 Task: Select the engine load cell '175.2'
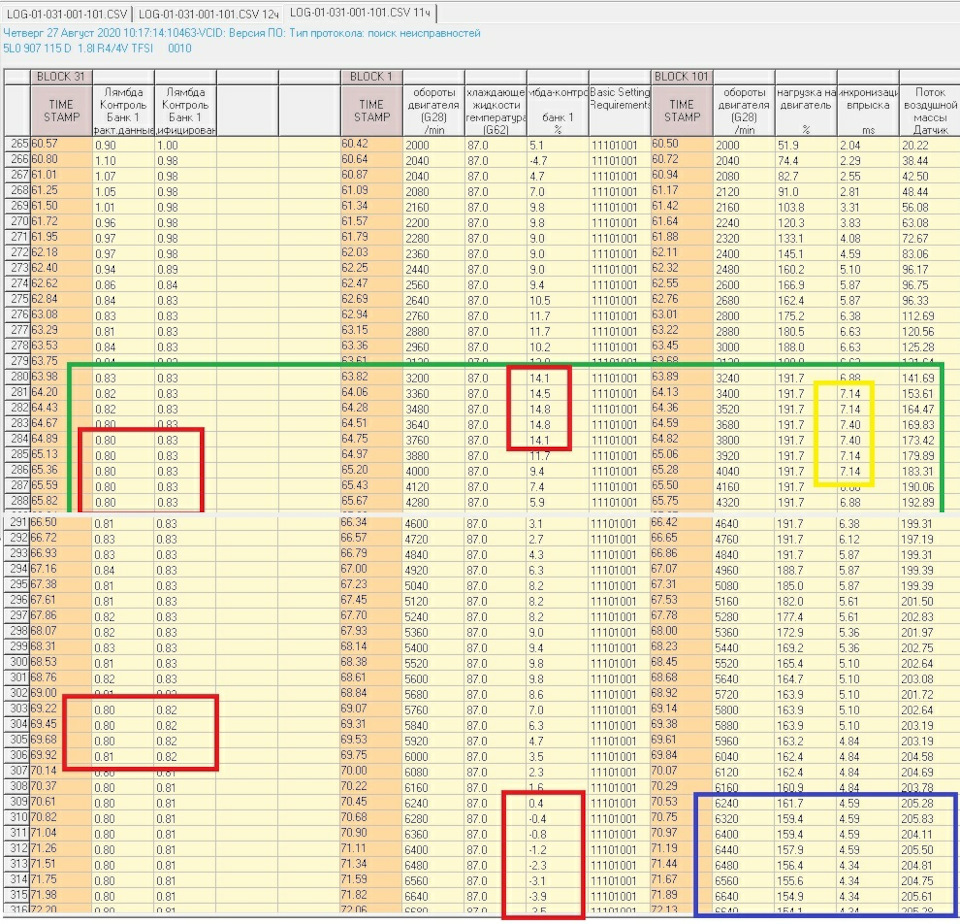(x=806, y=316)
